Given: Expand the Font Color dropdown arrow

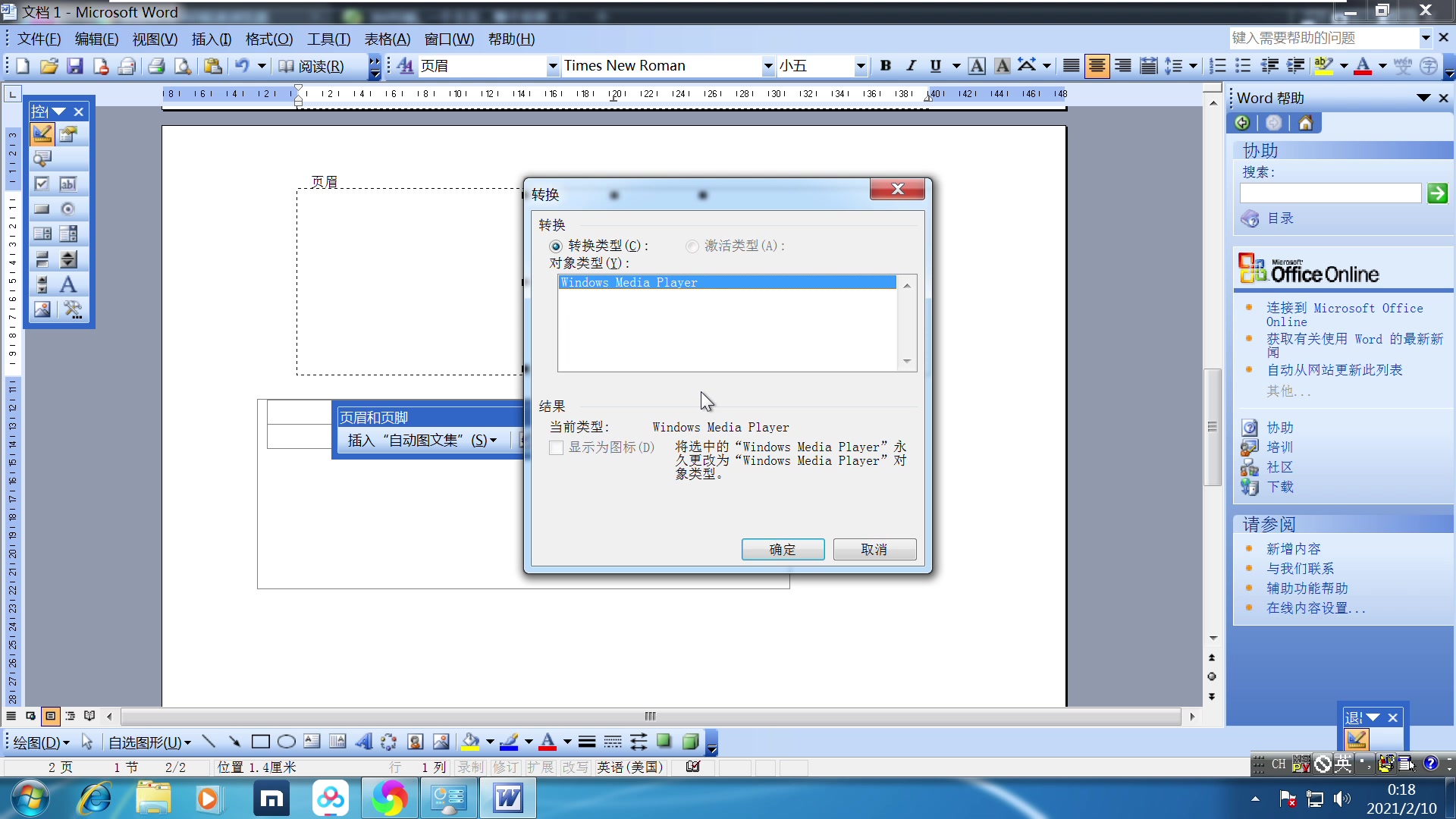Looking at the screenshot, I should tap(1382, 66).
